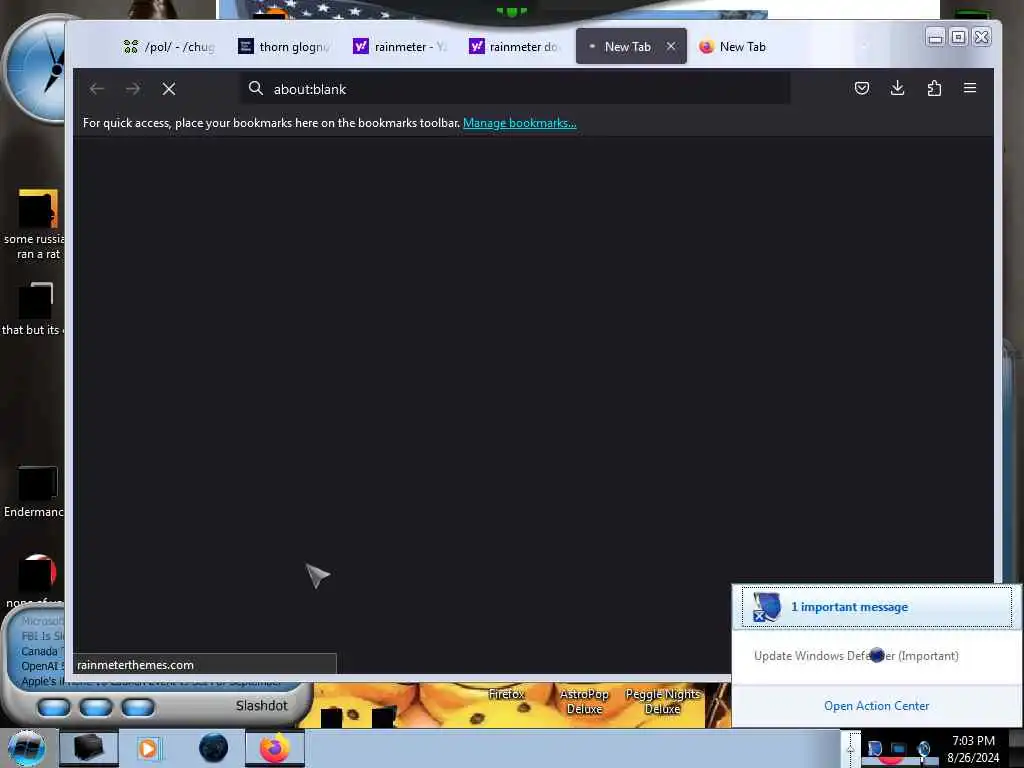Open the Extensions puzzle-piece menu
Viewport: 1024px width, 768px height.
tap(934, 88)
